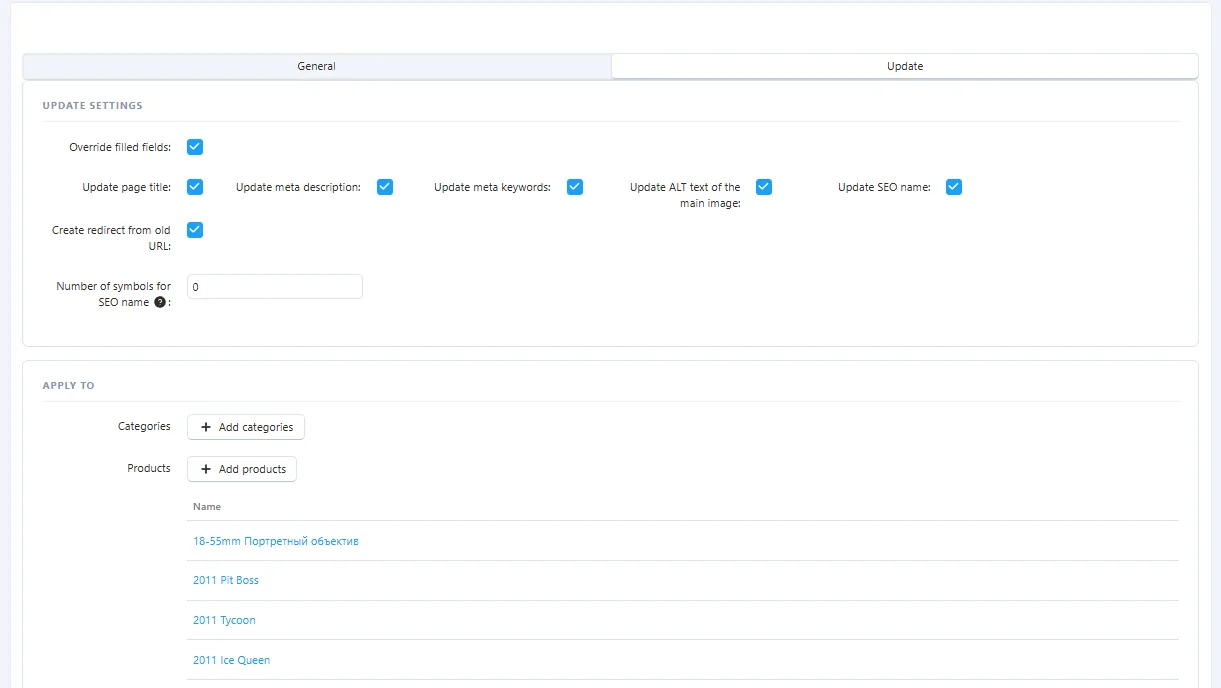Disable Update meta description checkbox
This screenshot has height=688, width=1221.
[385, 187]
